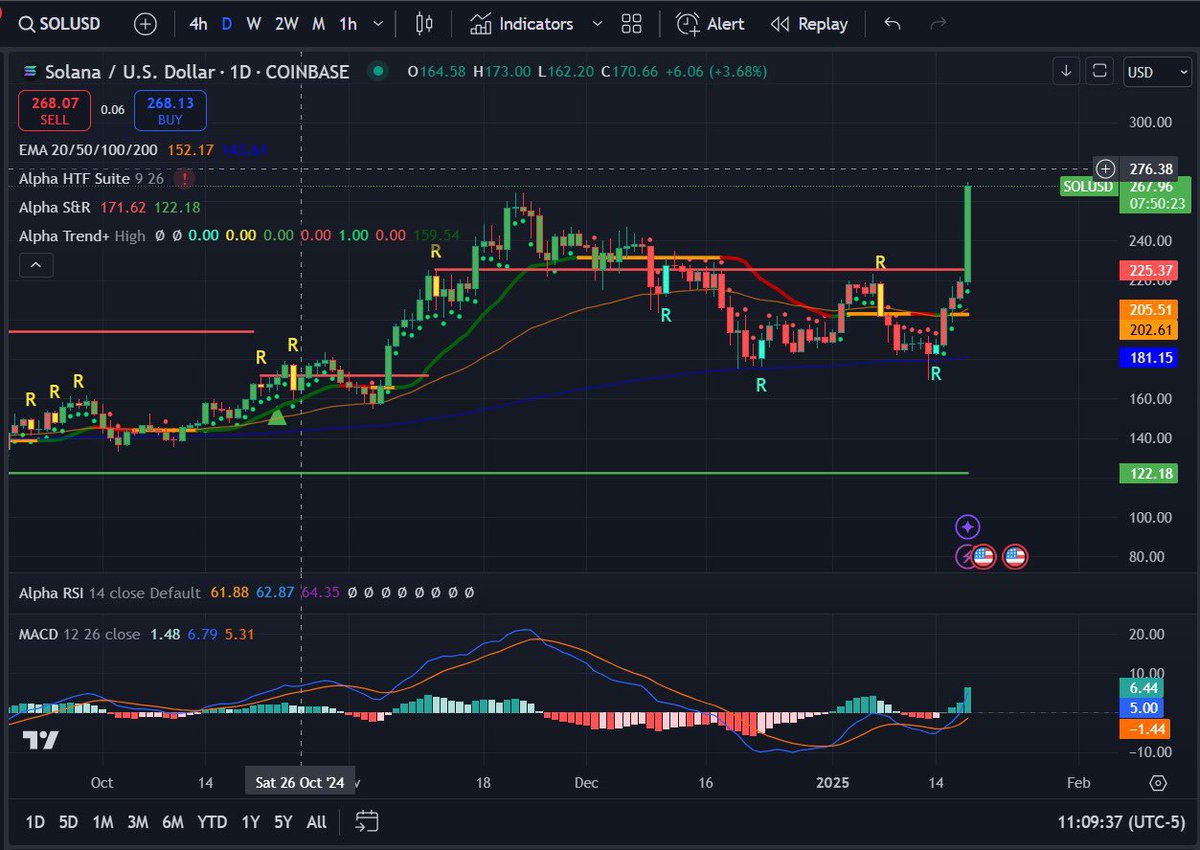Open the SOLUSD symbol search
Screen dimensions: 1200x850
tap(60, 24)
